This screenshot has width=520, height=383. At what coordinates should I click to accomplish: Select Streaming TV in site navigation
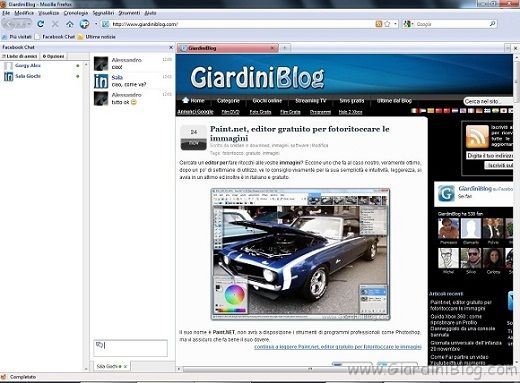point(310,100)
